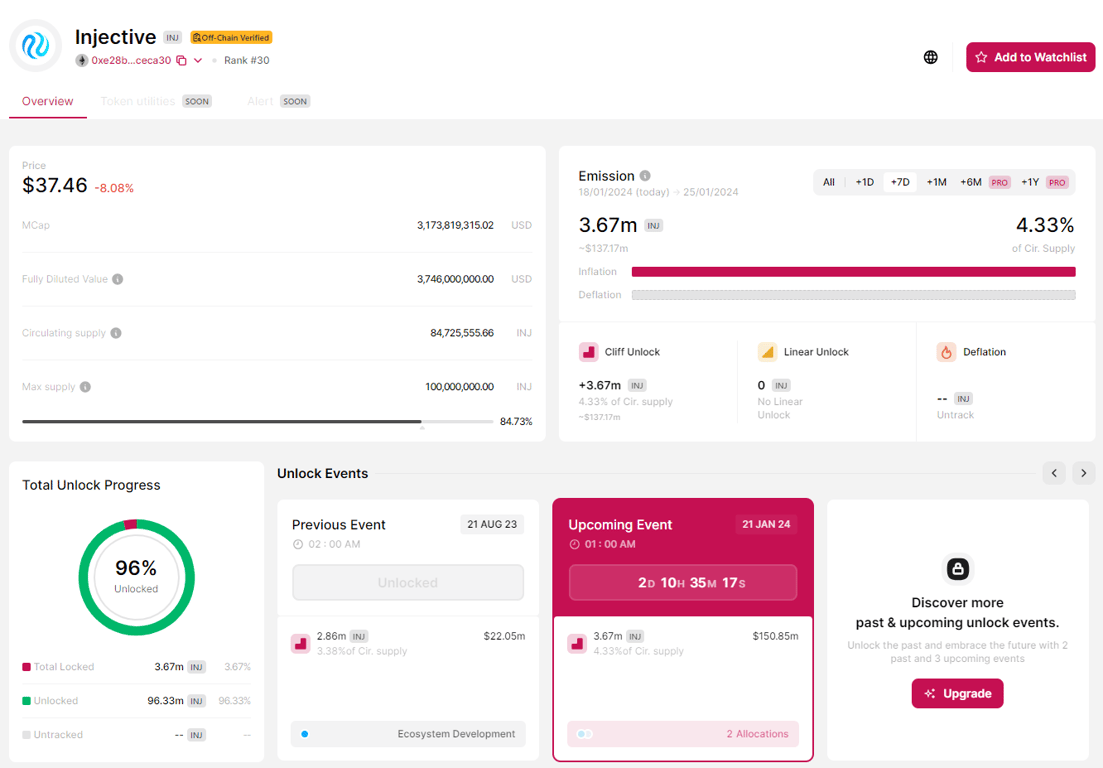Click the Max supply progress bar
Viewport: 1103px width, 768px height.
(x=255, y=421)
